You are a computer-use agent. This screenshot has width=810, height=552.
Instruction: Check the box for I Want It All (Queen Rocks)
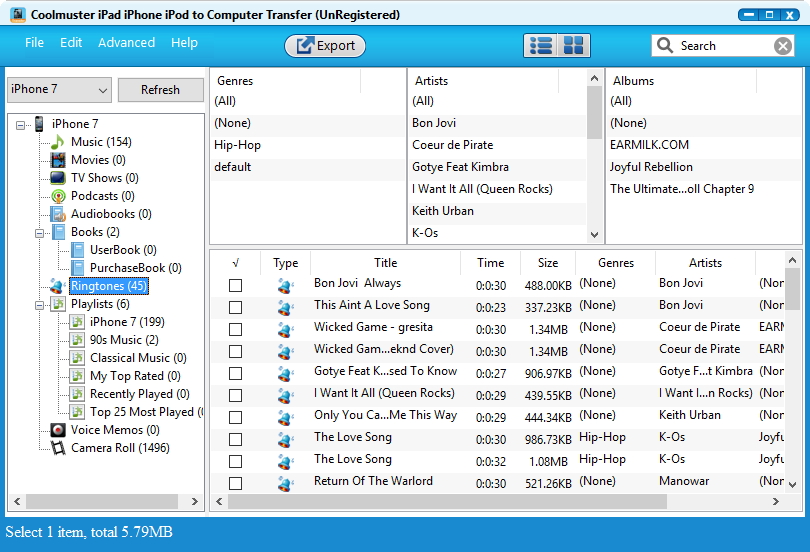point(236,396)
